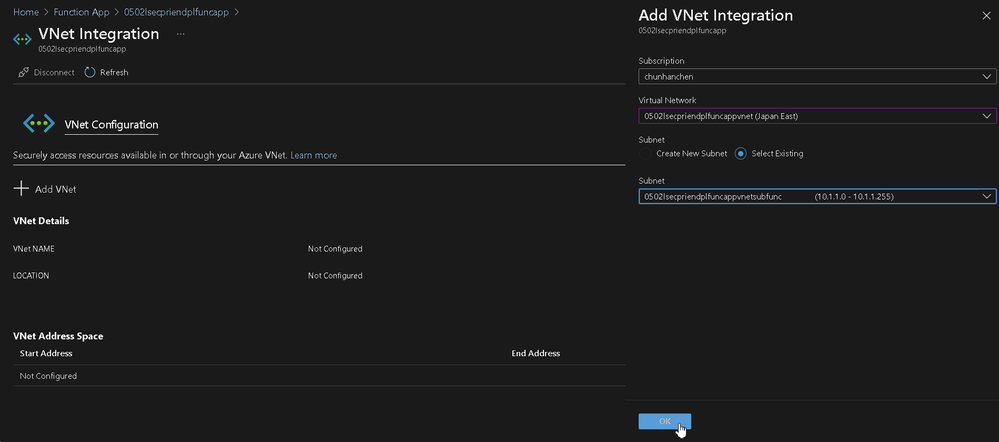
Task: Open the Virtual Network dropdown
Action: [817, 116]
